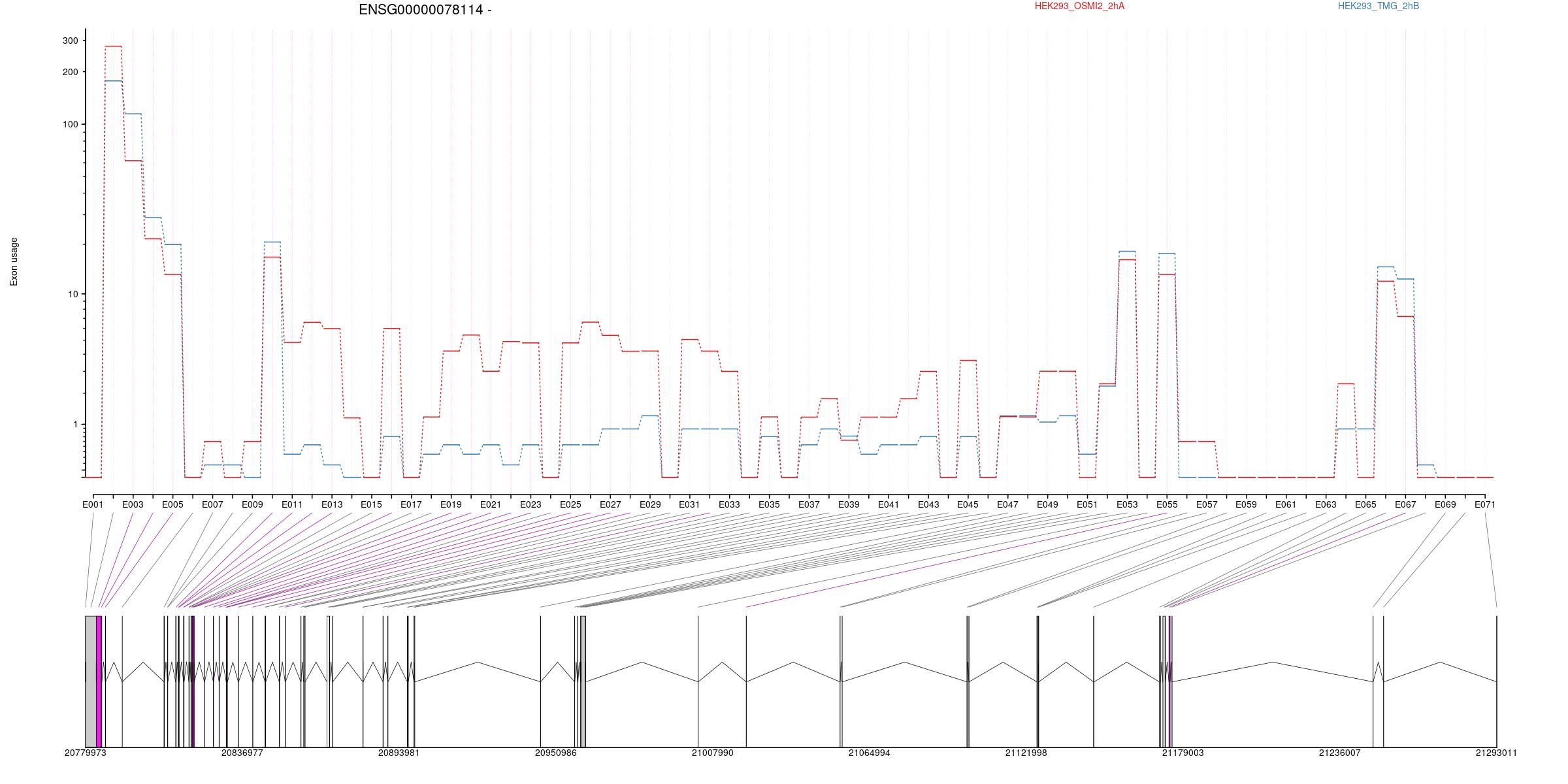Select exon label E035
This screenshot has width=1568, height=784.
pos(769,504)
